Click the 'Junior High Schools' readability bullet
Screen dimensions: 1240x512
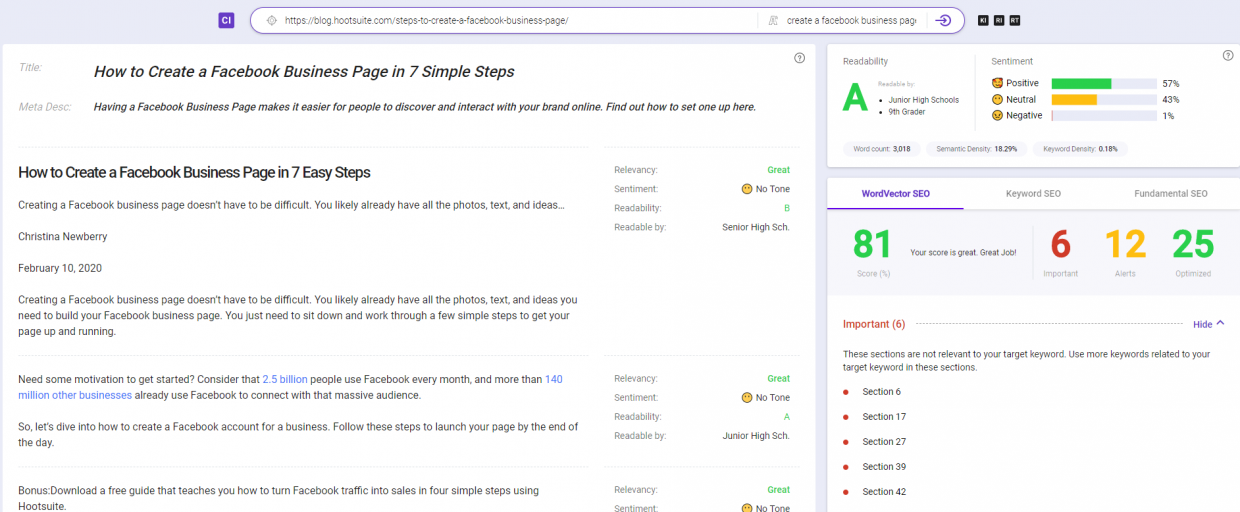[923, 100]
